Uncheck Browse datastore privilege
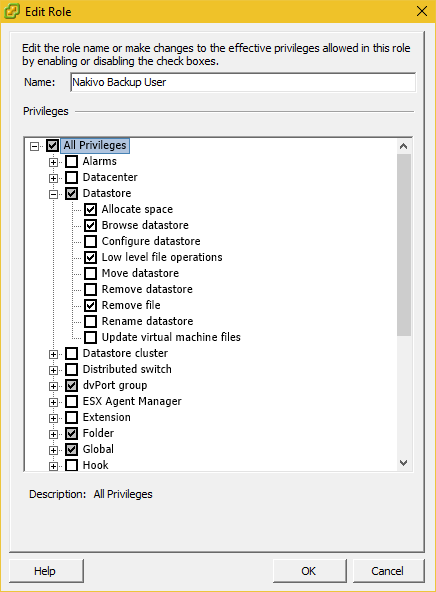 (x=90, y=225)
